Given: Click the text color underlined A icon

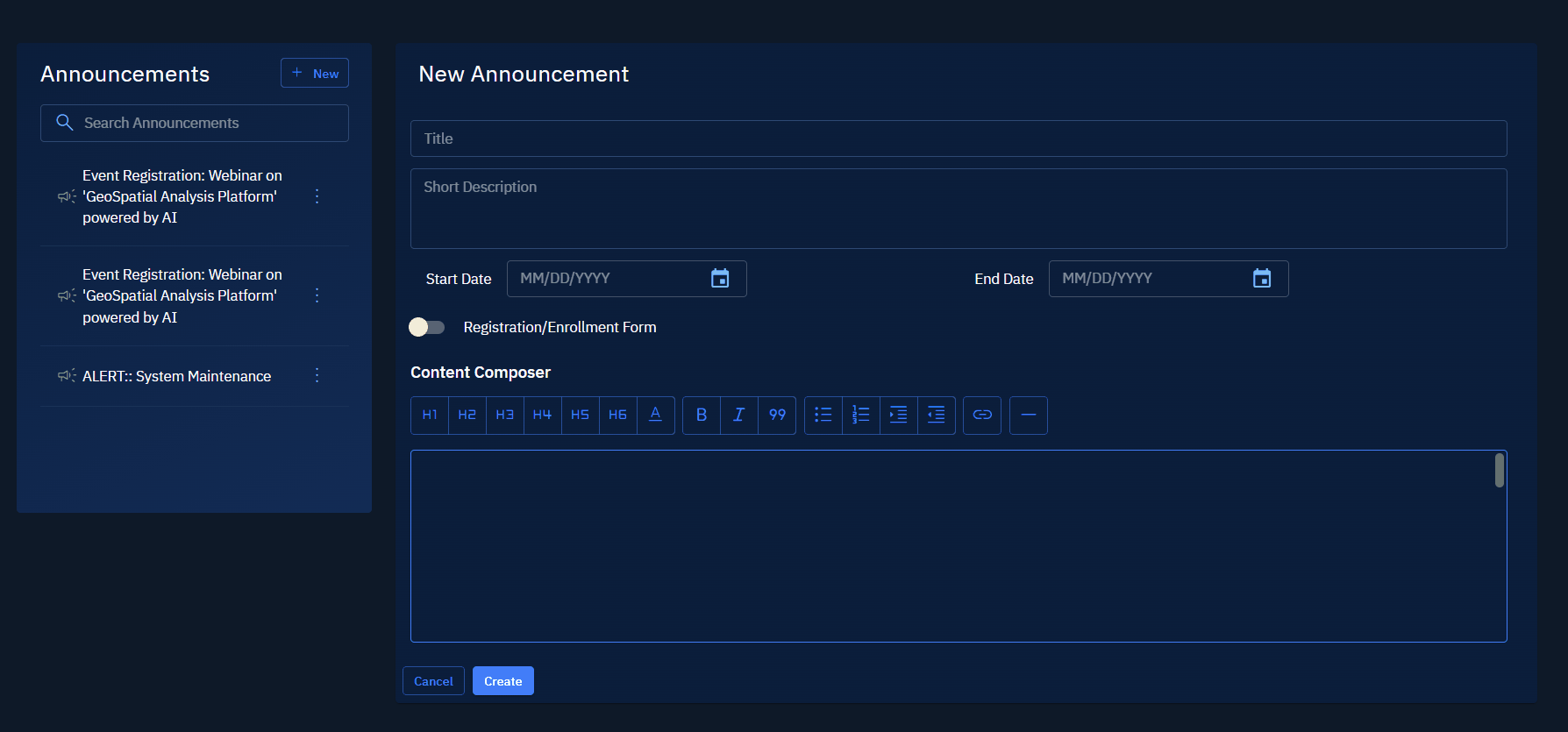Looking at the screenshot, I should coord(655,416).
